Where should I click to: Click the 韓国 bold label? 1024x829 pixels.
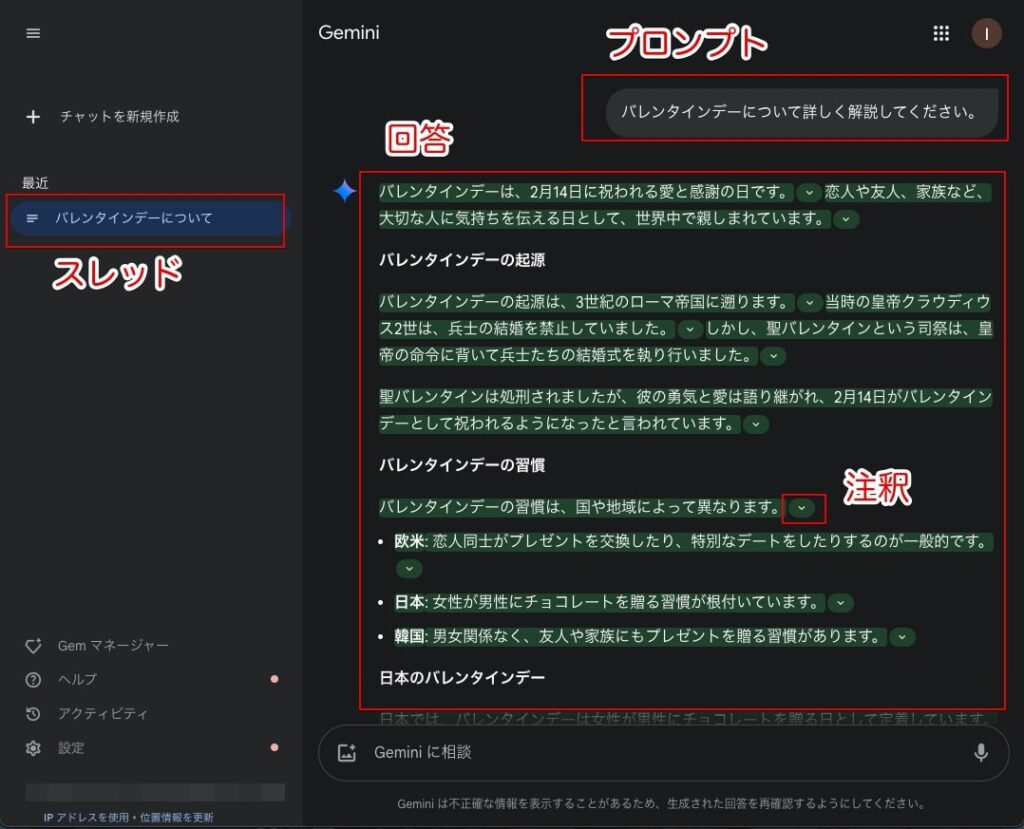click(x=409, y=636)
